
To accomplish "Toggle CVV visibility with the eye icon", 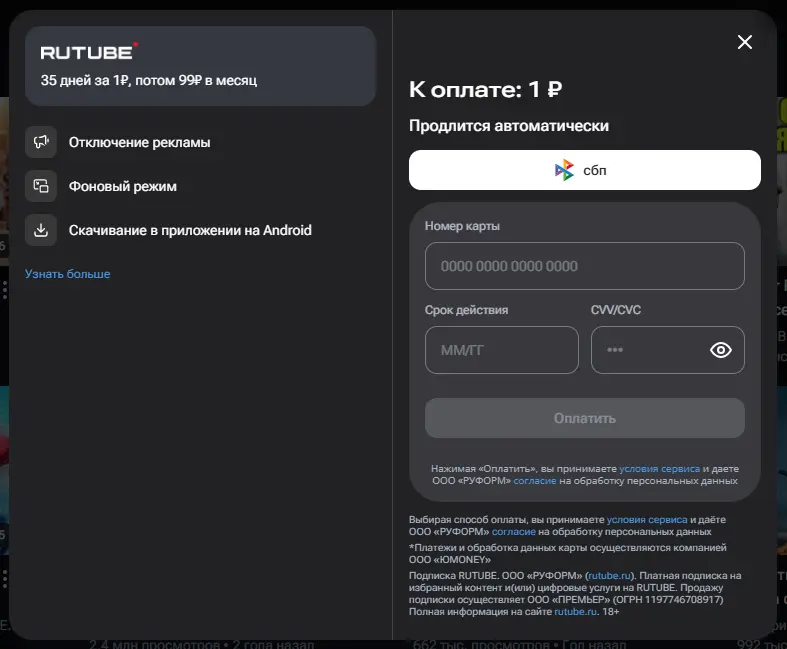I will [721, 350].
